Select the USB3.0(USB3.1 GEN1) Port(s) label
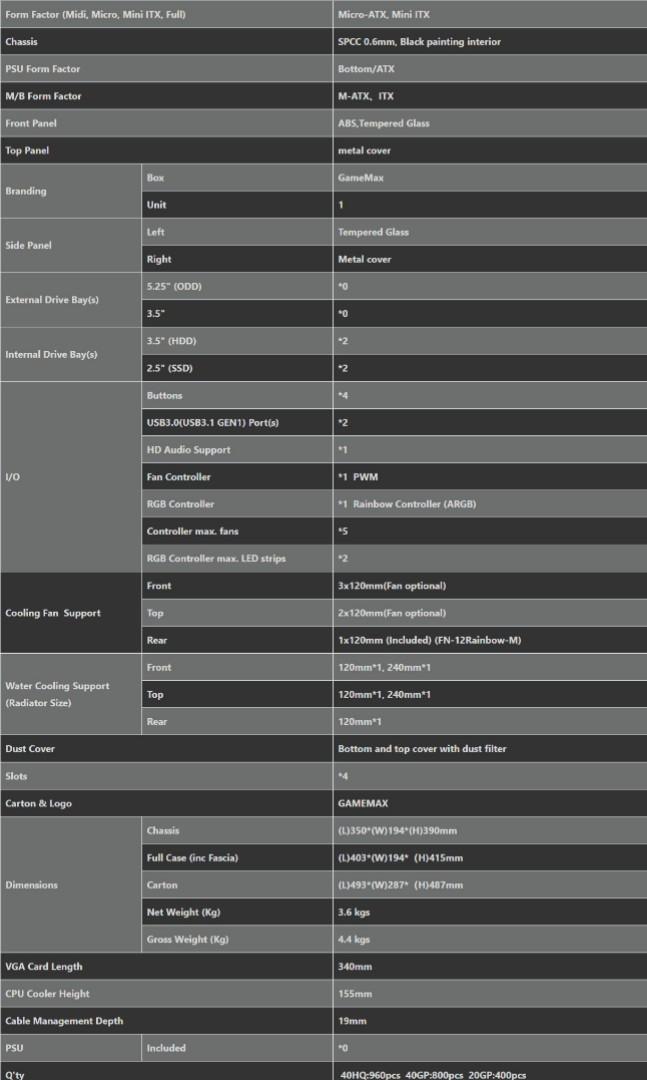This screenshot has width=647, height=1080. tap(212, 423)
